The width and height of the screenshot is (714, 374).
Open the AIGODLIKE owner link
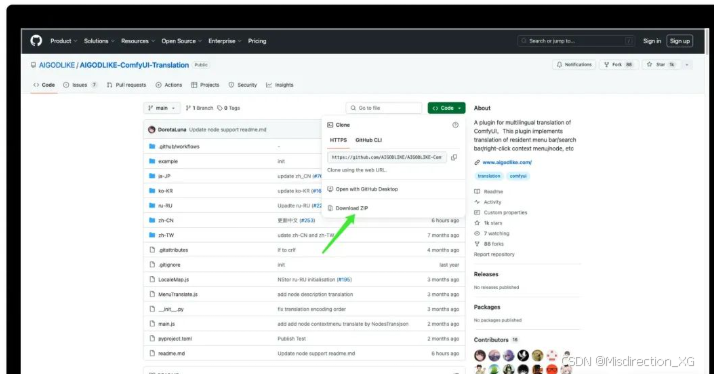(57, 65)
